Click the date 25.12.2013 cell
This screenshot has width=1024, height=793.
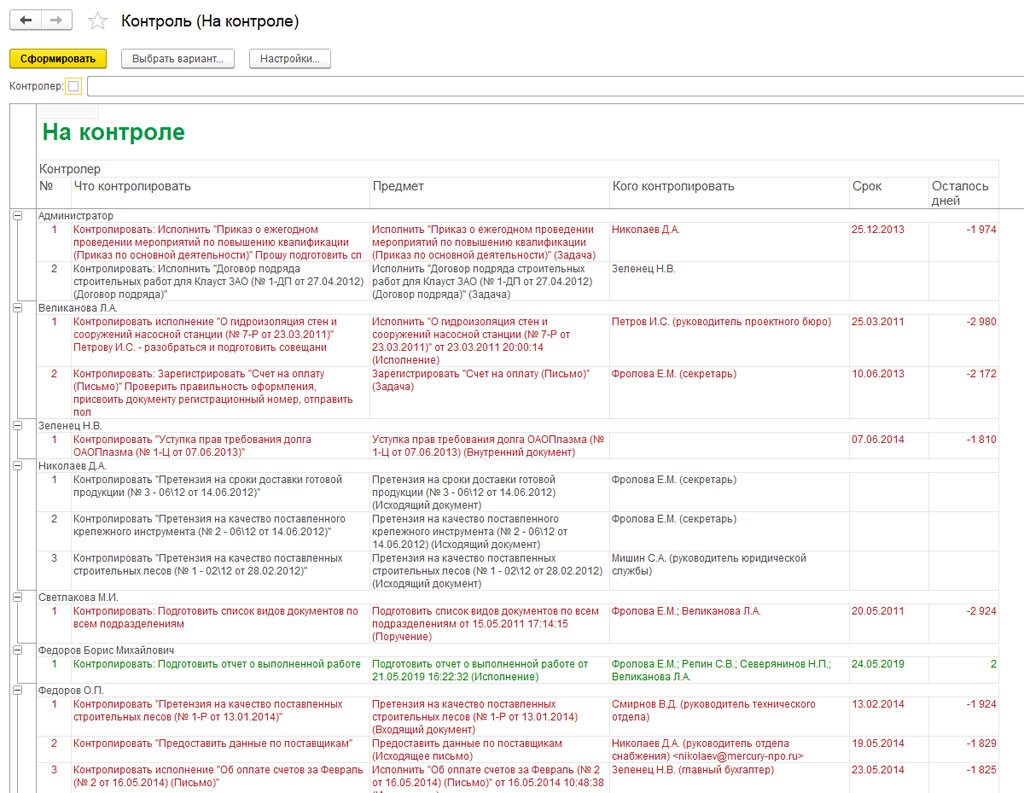coord(877,230)
